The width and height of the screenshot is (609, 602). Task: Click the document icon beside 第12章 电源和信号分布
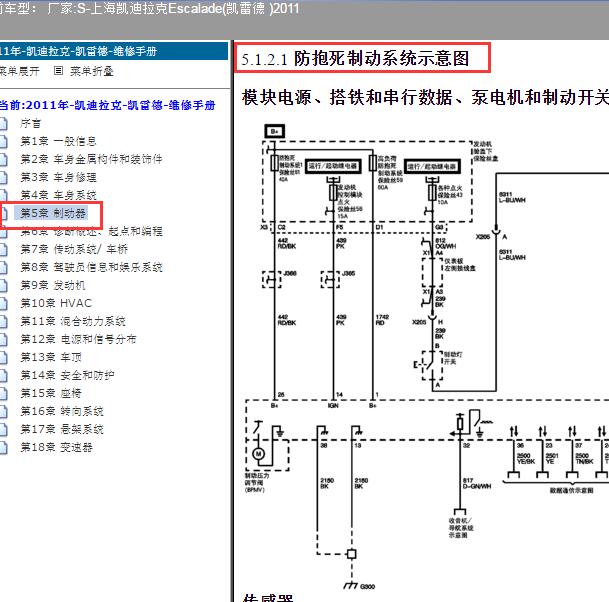[3, 339]
